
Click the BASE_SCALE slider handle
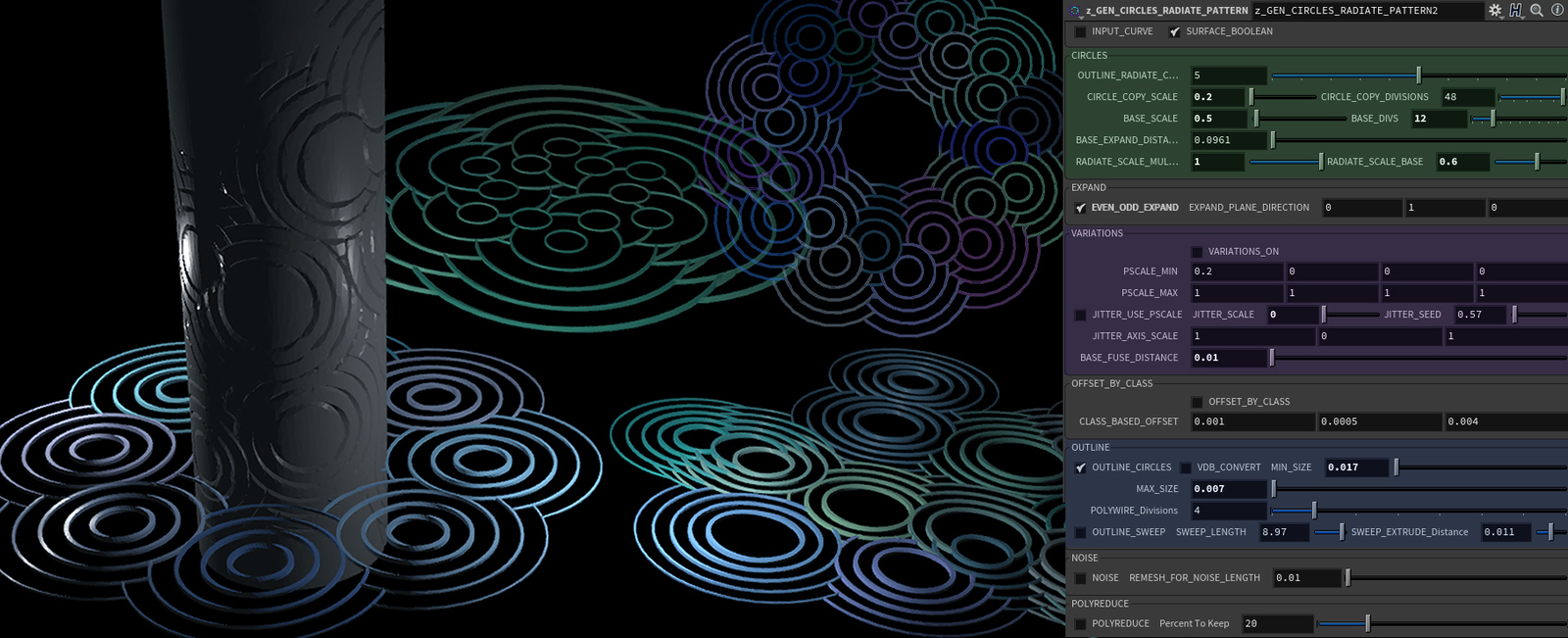coord(1256,119)
